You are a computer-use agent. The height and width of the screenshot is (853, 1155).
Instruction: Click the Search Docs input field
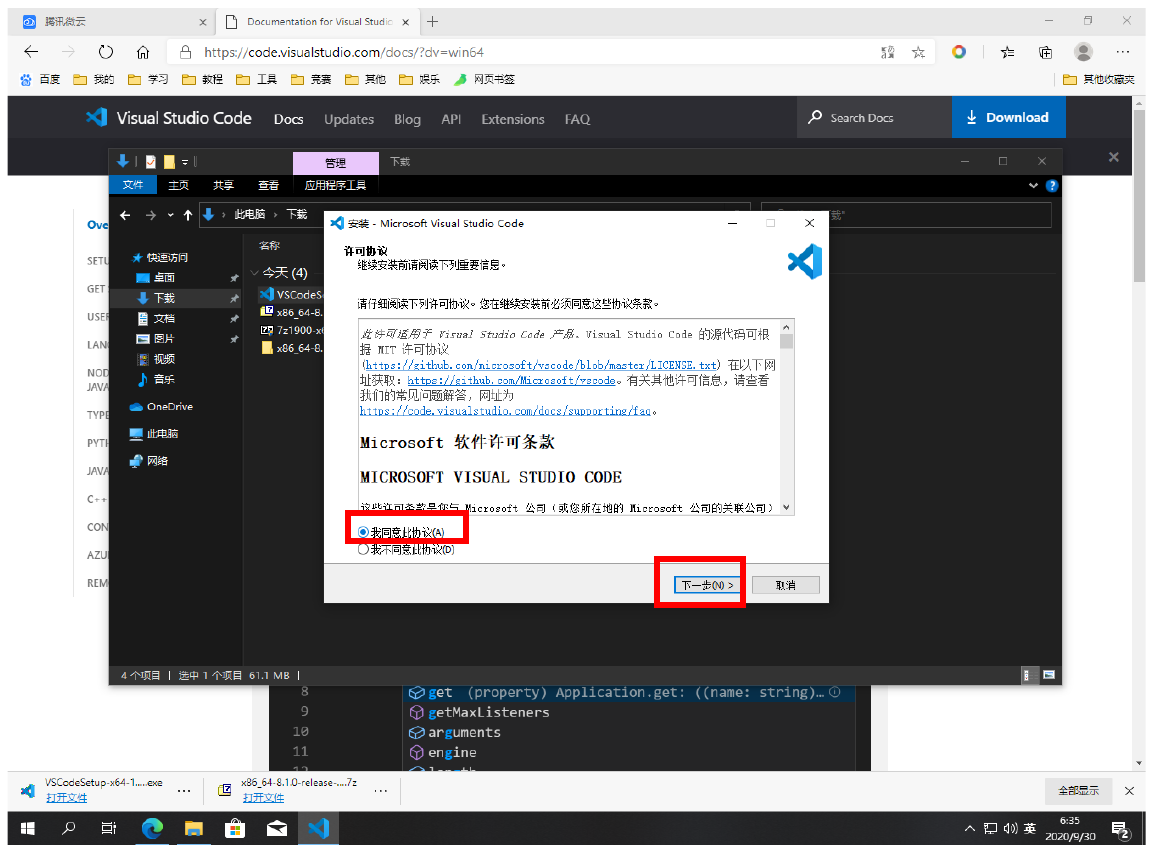coord(875,118)
